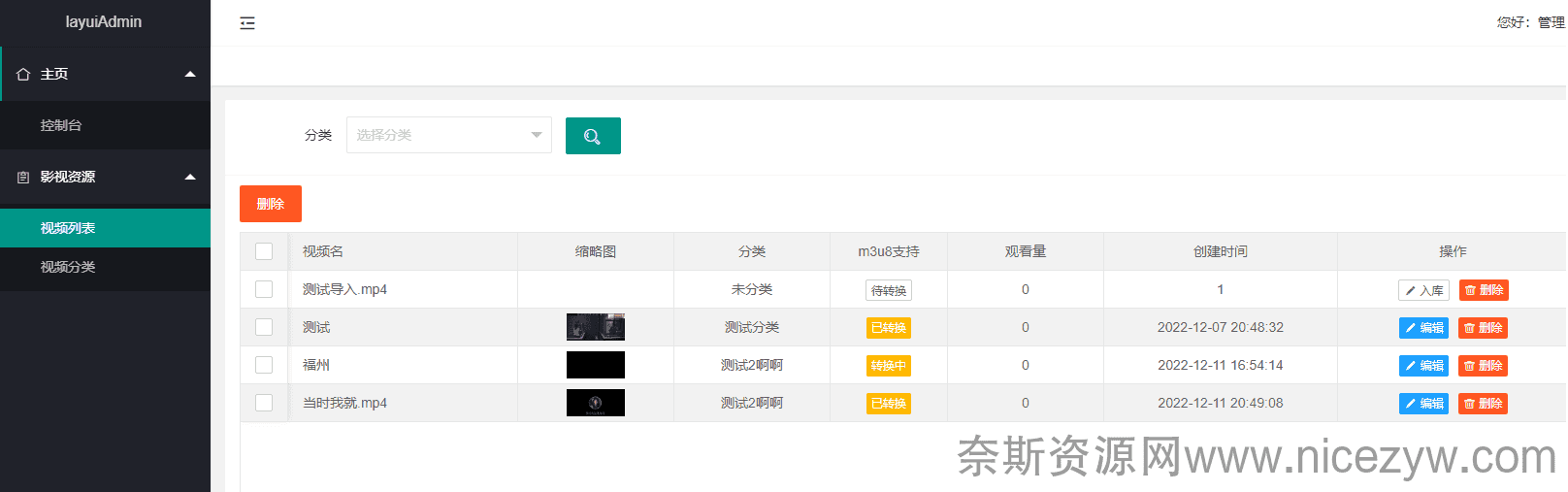Screen dimensions: 1568x492
Task: Click the 分类 column header
Action: point(752,251)
